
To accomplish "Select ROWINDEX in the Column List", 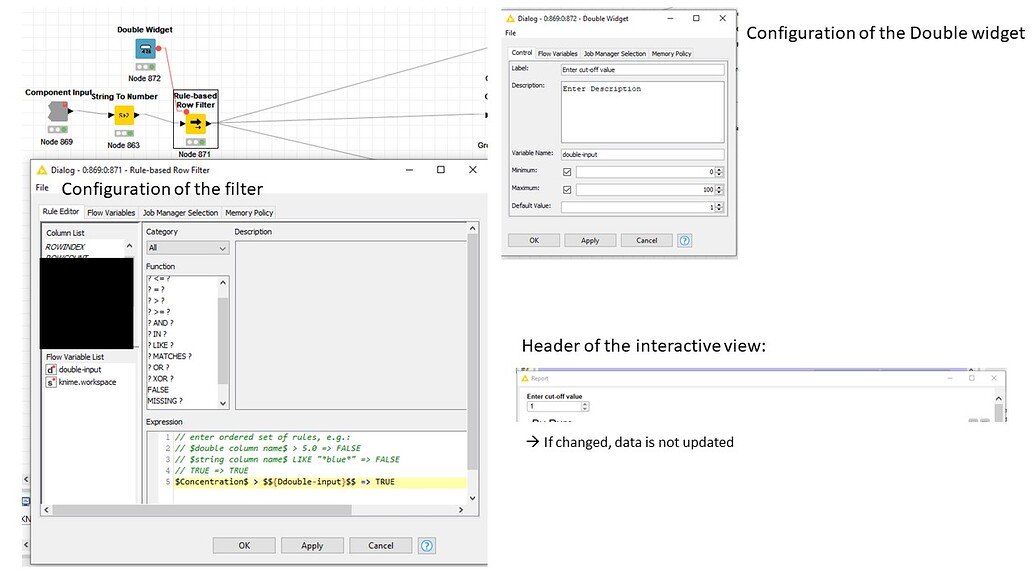I will 67,246.
